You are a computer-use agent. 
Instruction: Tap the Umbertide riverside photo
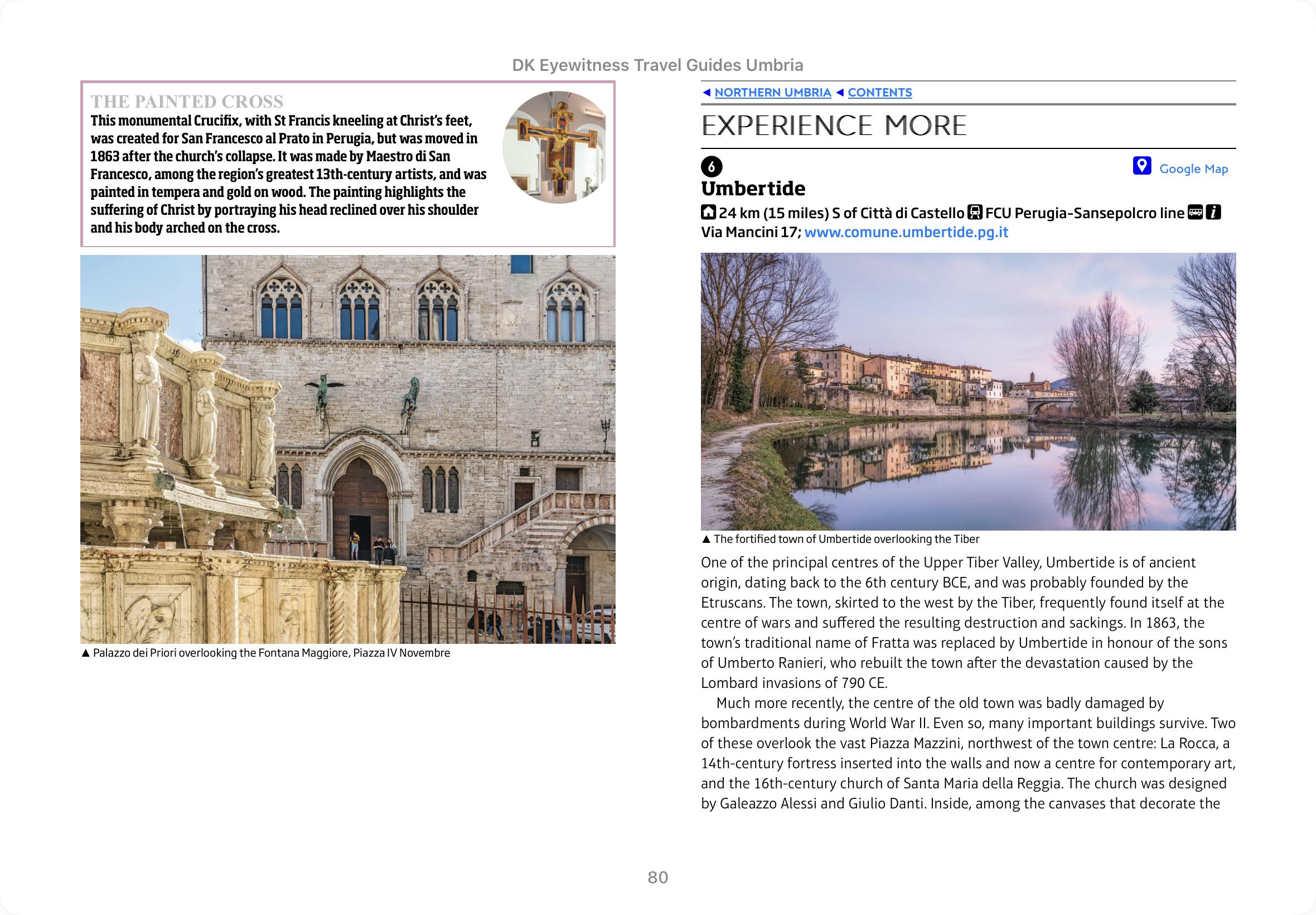click(967, 392)
